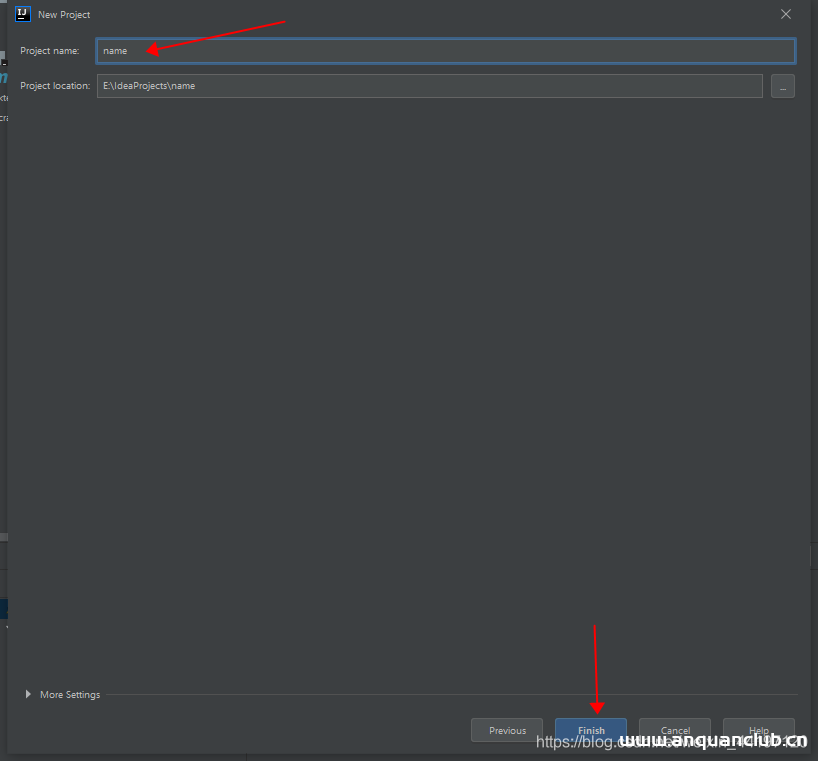Screen dimensions: 818x761
Task: Click the empty dialog body area
Action: coord(400,380)
